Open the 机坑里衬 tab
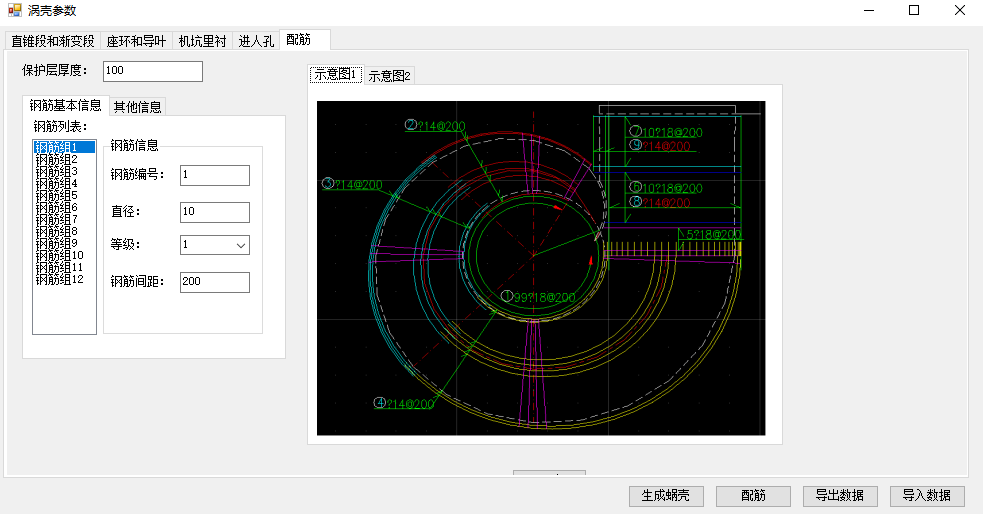983x514 pixels. coord(202,41)
